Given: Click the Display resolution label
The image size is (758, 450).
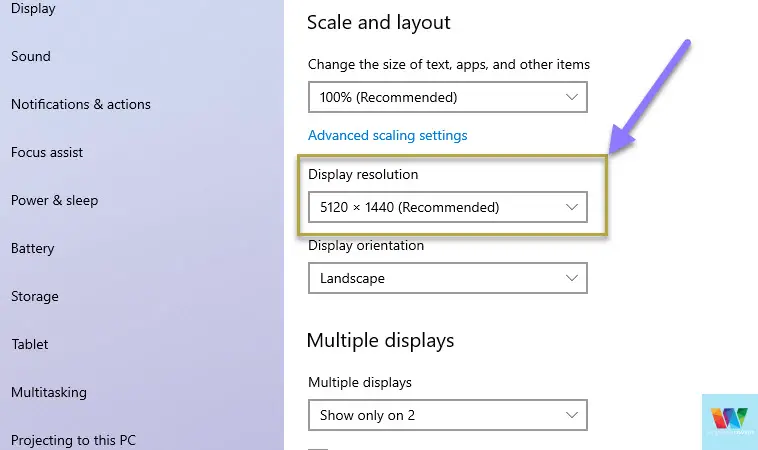Looking at the screenshot, I should (363, 174).
